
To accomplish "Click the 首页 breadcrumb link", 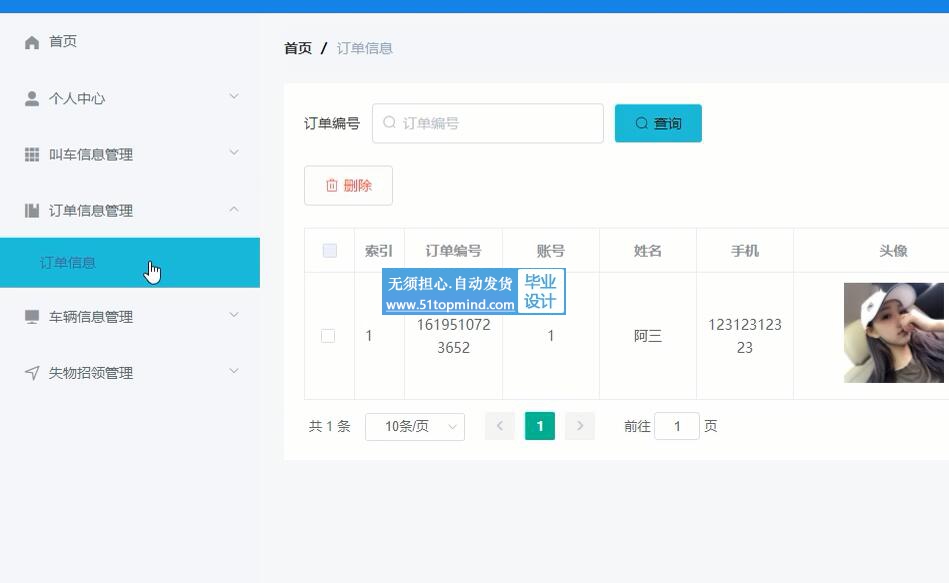I will [298, 48].
